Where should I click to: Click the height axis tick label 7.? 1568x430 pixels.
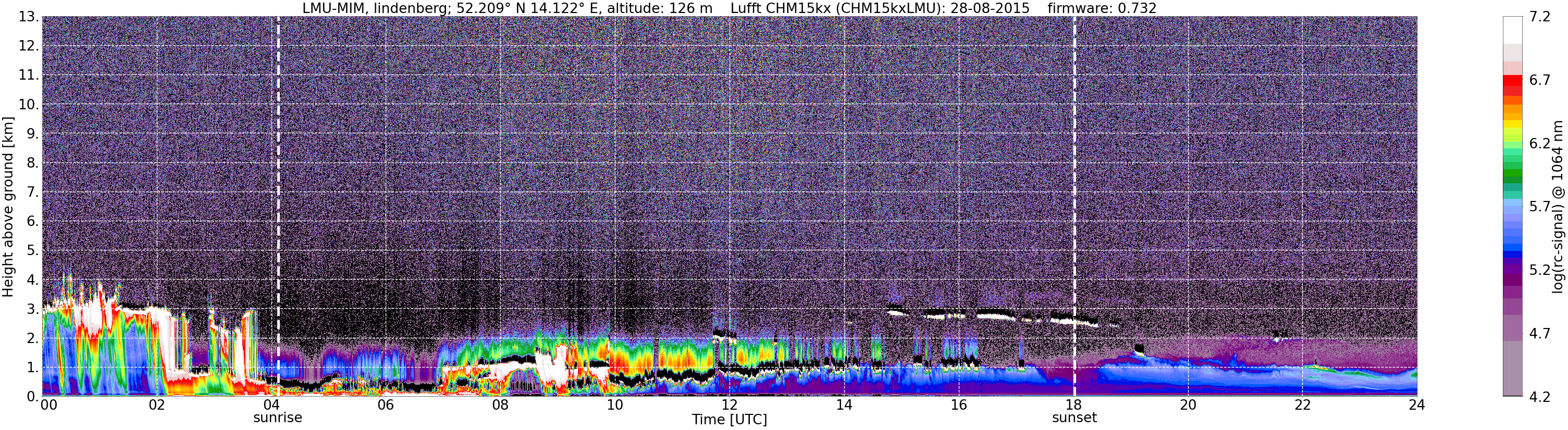click(33, 192)
